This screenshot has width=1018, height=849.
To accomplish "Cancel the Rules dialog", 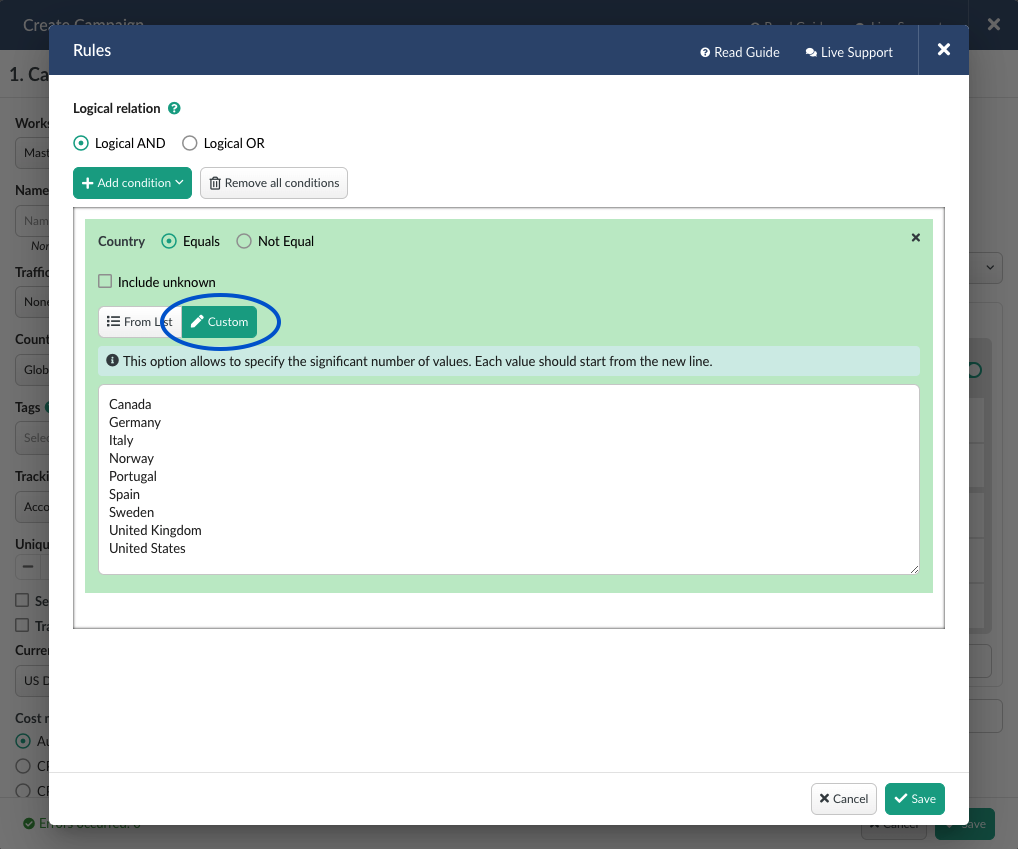I will [843, 799].
